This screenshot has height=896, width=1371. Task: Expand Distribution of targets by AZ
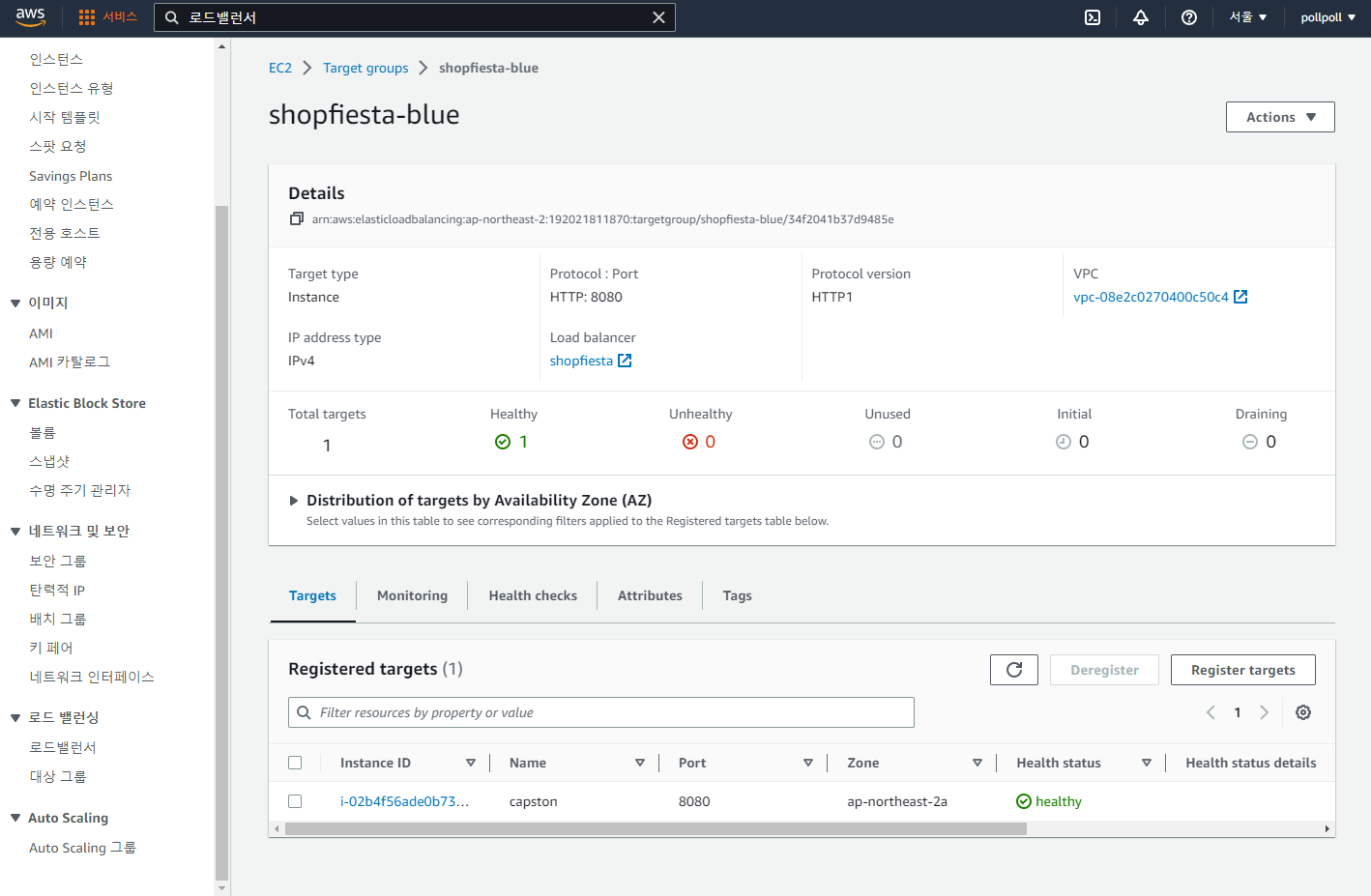point(294,501)
